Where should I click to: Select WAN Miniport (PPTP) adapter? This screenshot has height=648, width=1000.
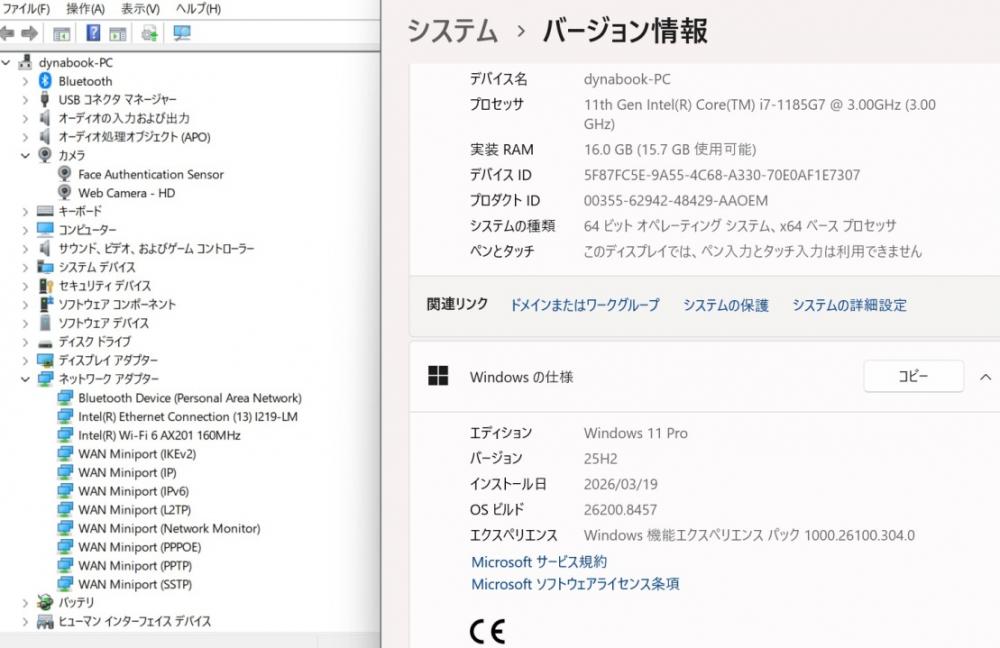click(x=135, y=565)
